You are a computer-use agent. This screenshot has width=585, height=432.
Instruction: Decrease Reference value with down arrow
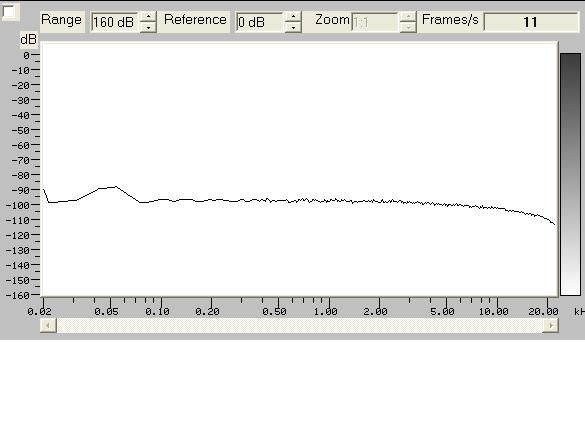(x=293, y=27)
